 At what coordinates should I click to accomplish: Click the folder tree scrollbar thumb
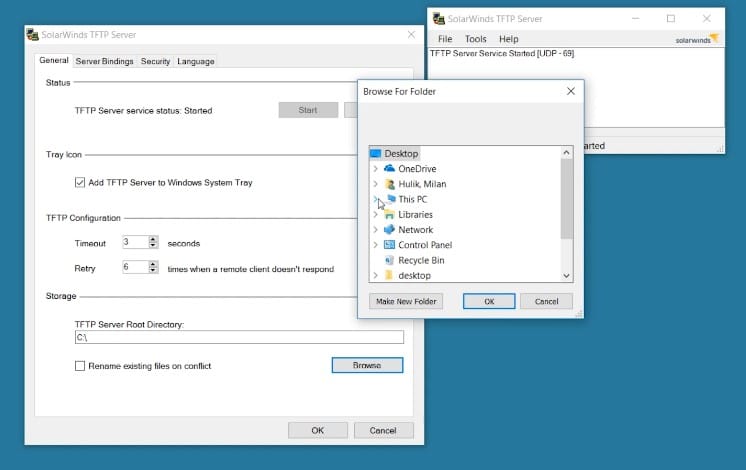[566, 199]
